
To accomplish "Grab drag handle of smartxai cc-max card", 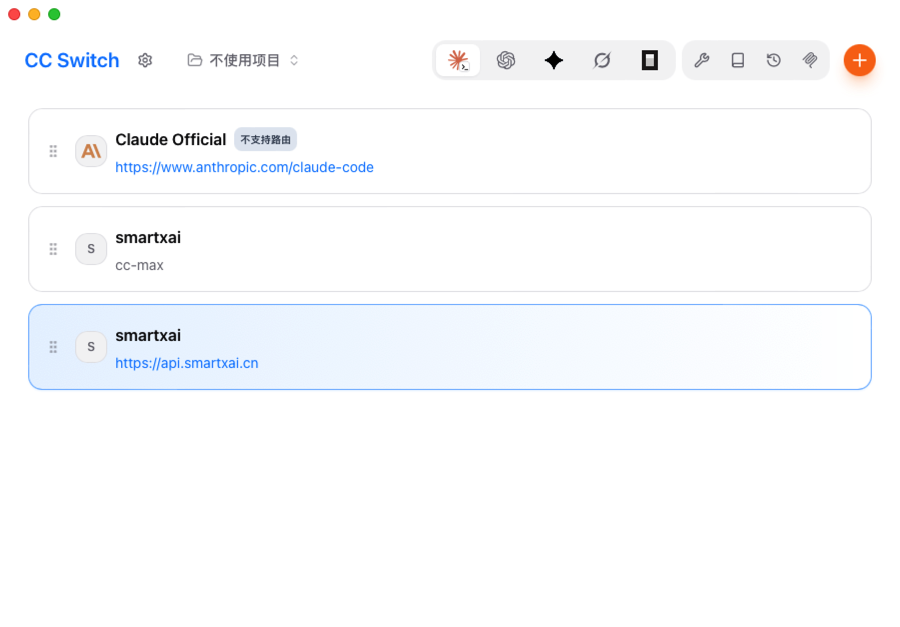I will pos(53,249).
